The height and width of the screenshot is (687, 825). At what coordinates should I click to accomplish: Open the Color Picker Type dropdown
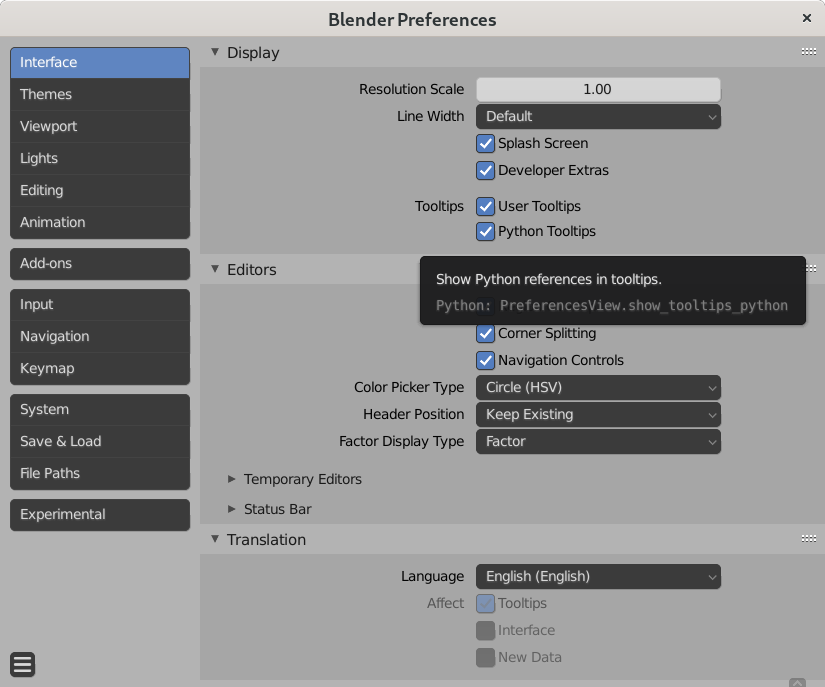click(598, 388)
